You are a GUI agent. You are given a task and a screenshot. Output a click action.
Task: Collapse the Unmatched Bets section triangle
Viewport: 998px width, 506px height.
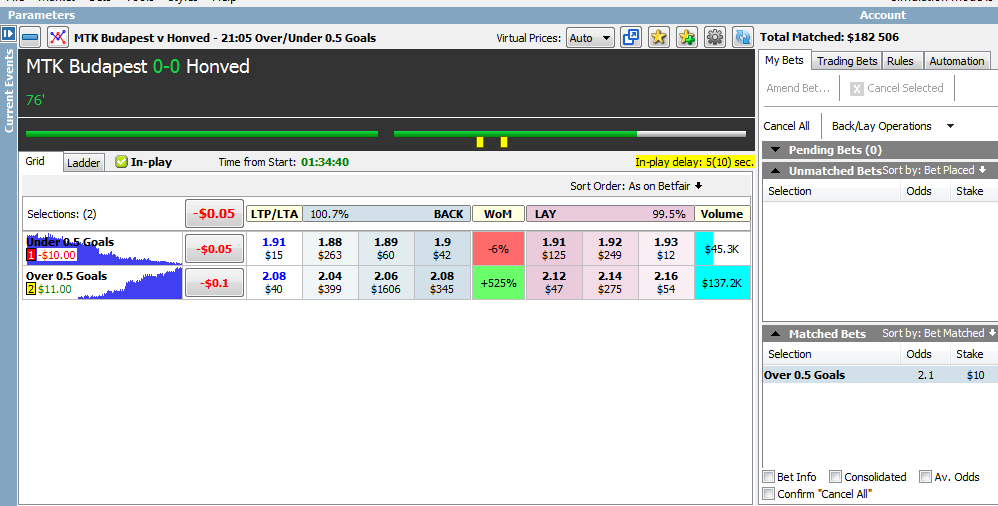tap(775, 171)
